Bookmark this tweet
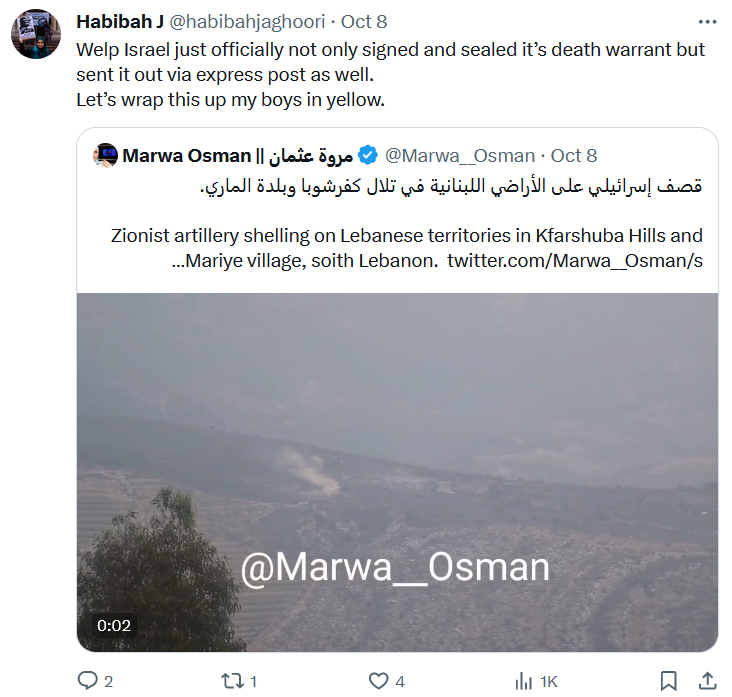 click(669, 681)
